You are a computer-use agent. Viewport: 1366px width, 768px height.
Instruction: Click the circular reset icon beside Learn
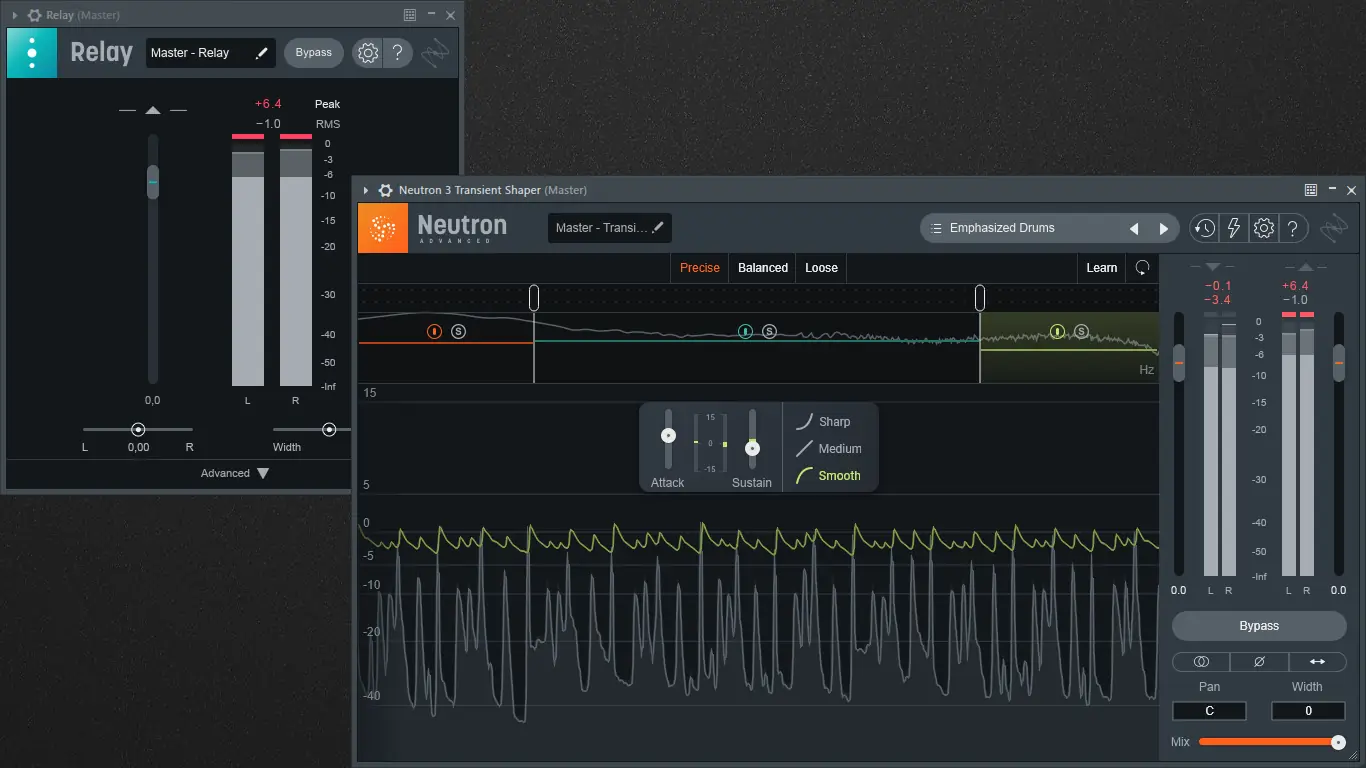(x=1143, y=268)
